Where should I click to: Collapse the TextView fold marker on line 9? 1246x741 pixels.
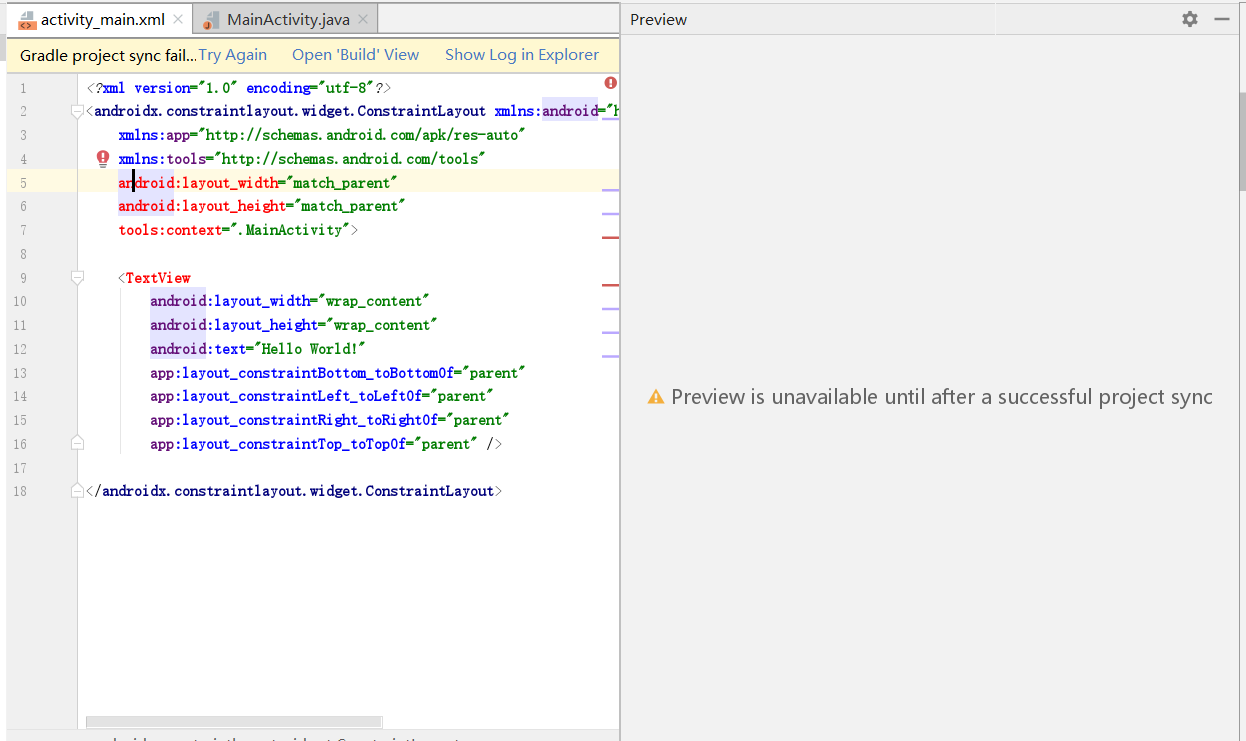[78, 278]
